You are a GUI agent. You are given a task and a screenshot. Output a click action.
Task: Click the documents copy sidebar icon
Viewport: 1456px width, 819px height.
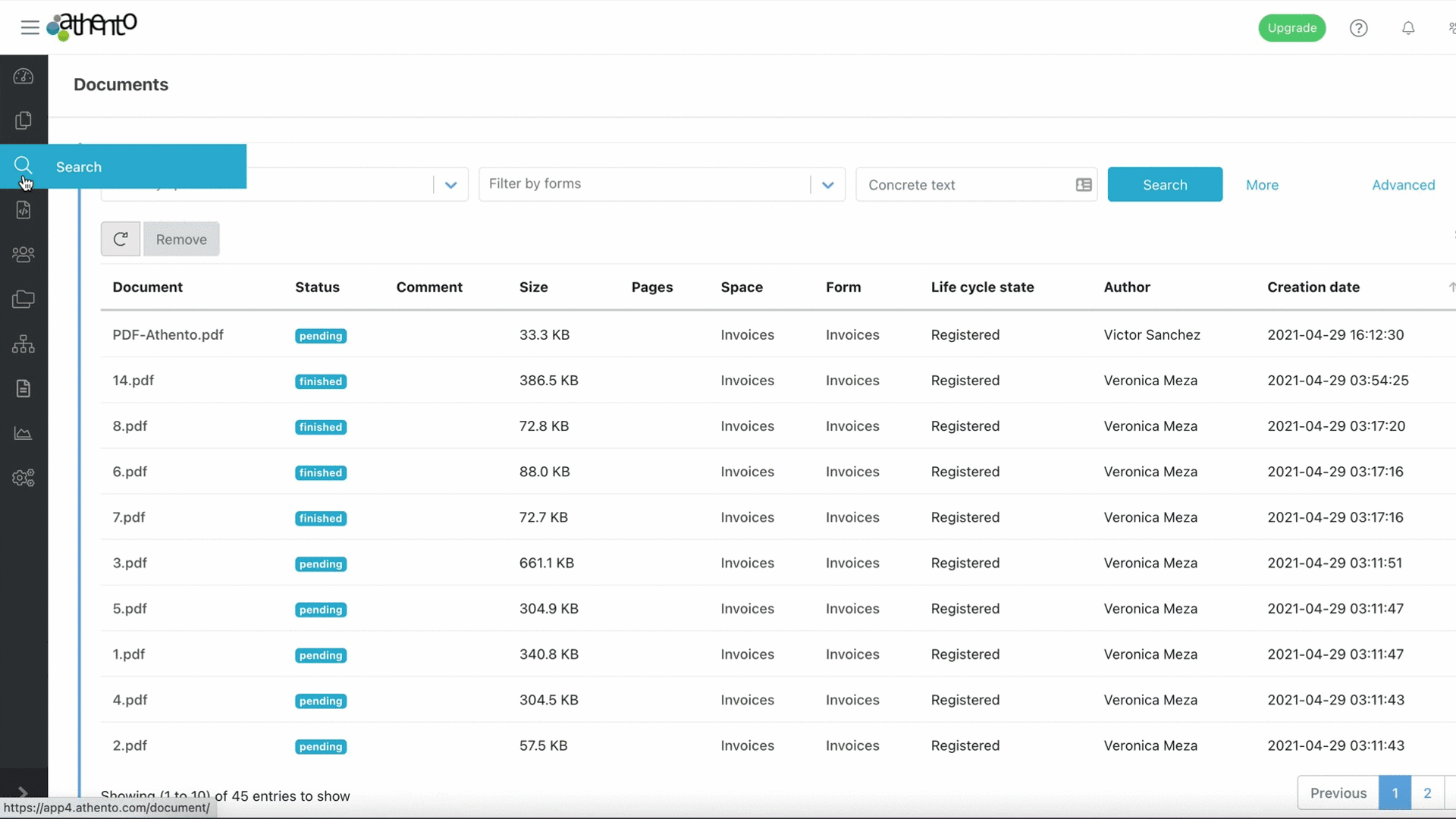click(x=24, y=121)
